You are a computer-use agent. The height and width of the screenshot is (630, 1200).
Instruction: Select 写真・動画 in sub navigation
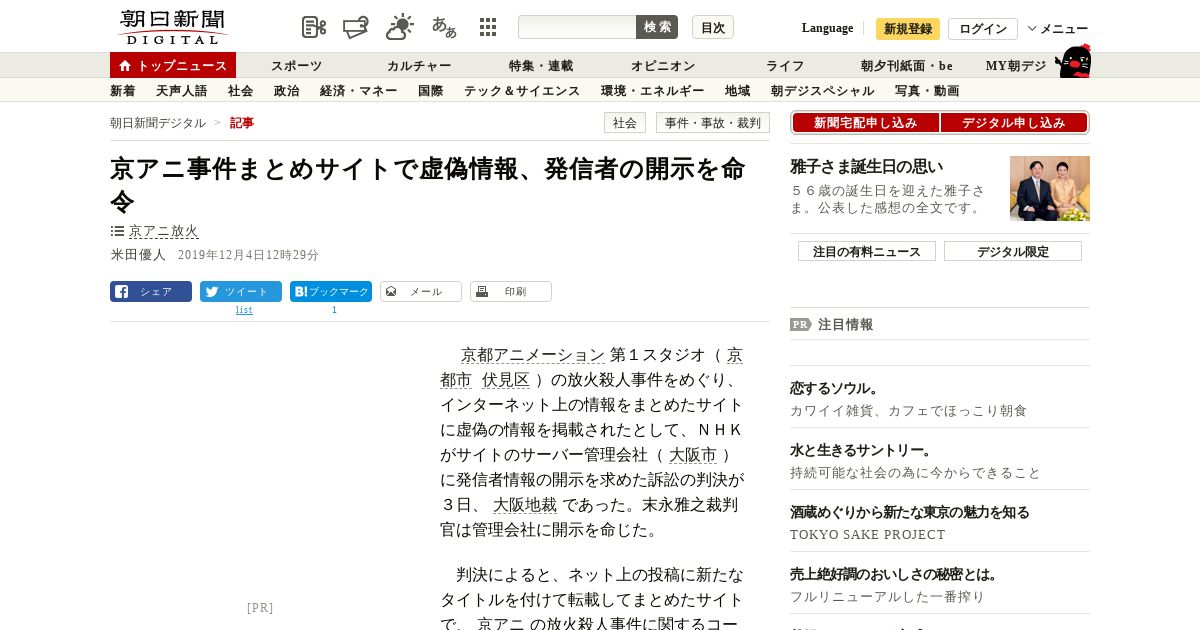click(927, 91)
